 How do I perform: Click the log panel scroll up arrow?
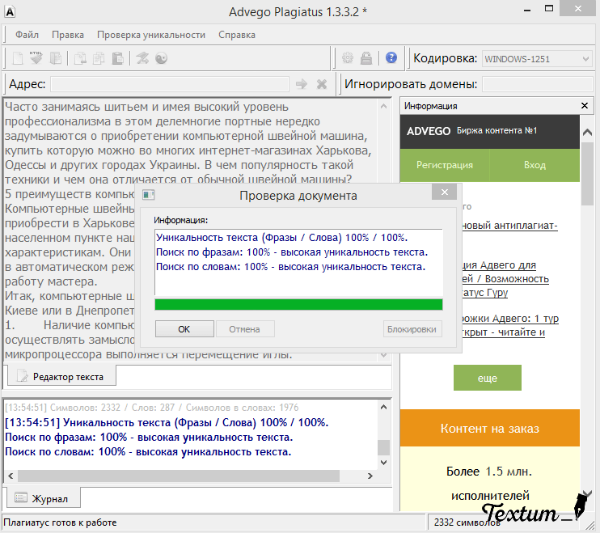click(384, 407)
